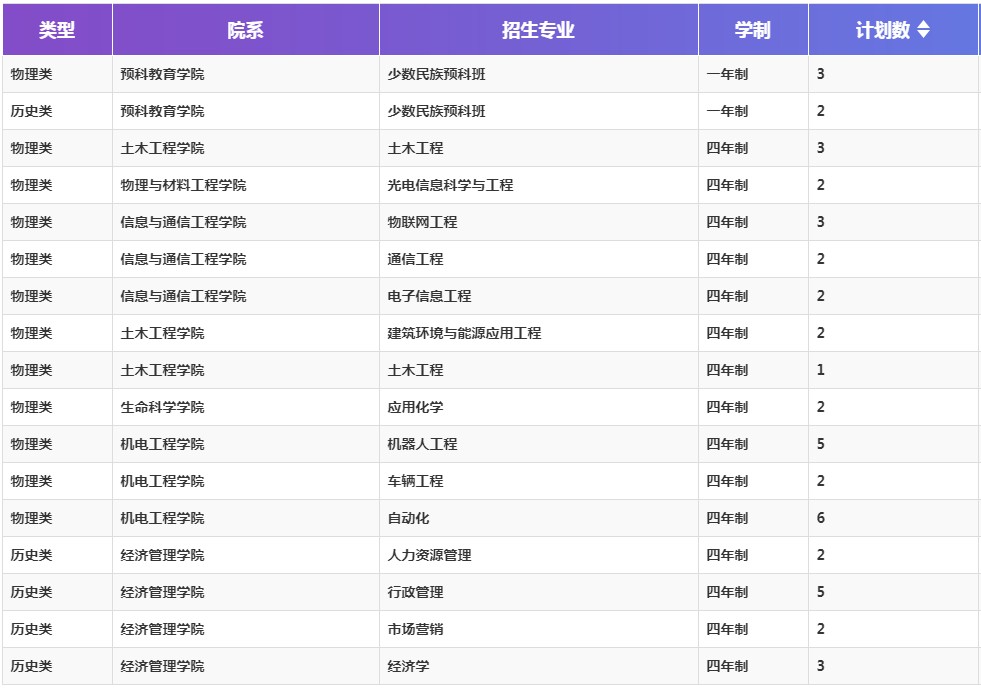Select the 物理与材料工程学院 department cell

pyautogui.click(x=183, y=185)
